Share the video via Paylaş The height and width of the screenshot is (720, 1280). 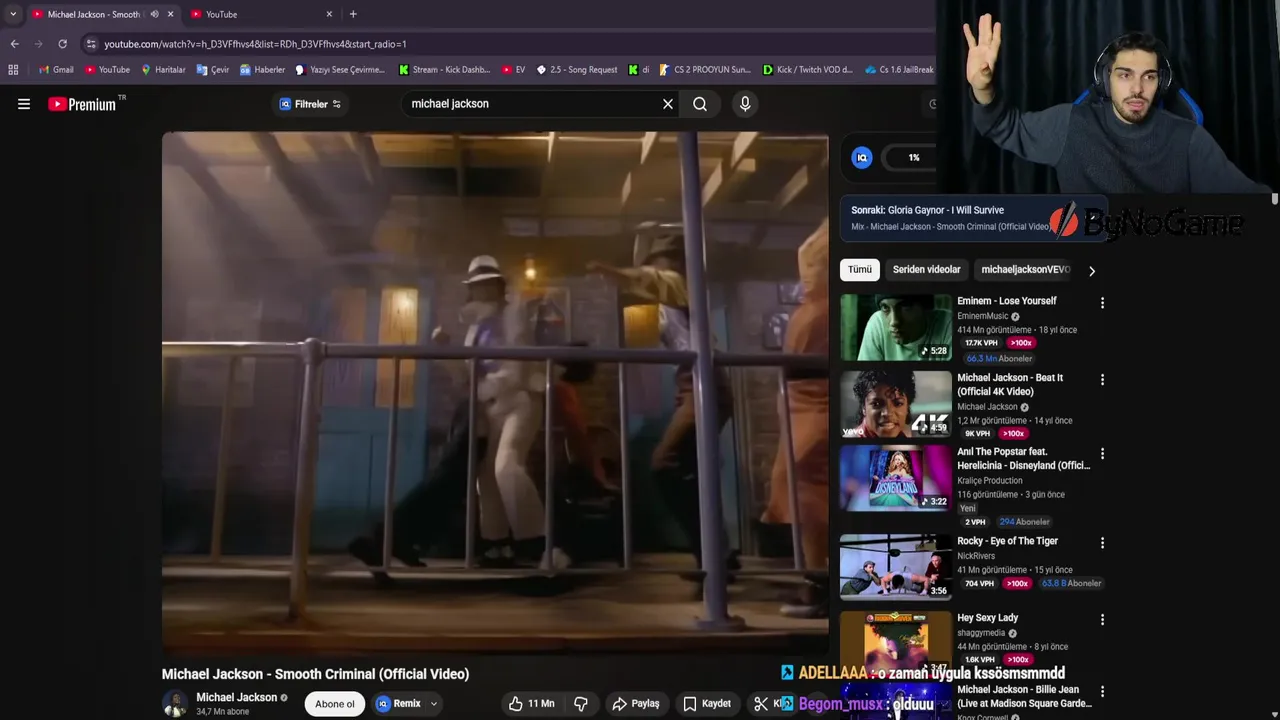pyautogui.click(x=636, y=704)
